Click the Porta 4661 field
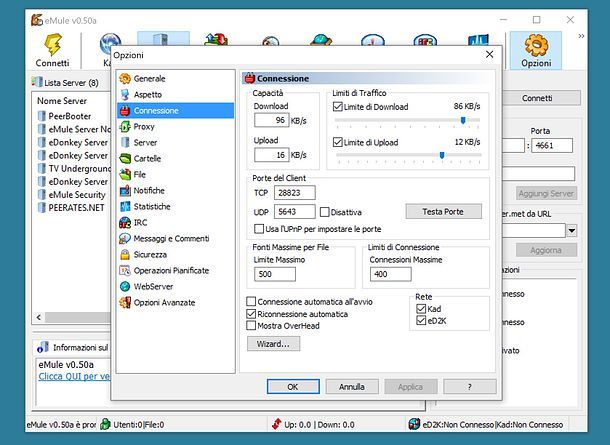This screenshot has height=445, width=610. (552, 145)
